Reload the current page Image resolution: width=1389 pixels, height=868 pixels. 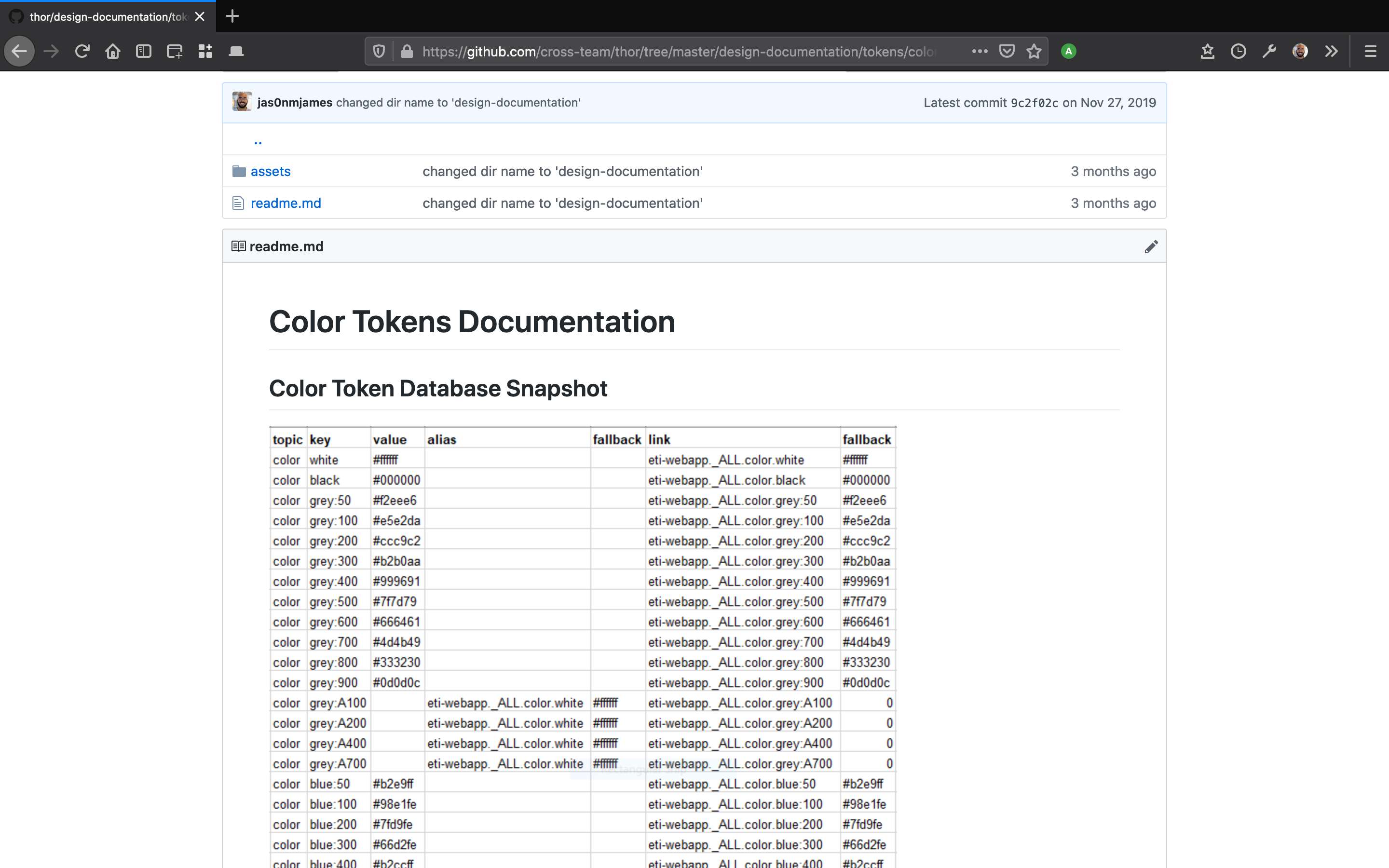pyautogui.click(x=82, y=52)
